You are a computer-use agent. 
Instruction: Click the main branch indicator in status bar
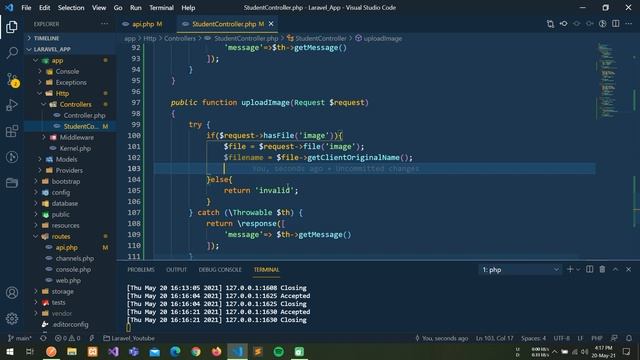tap(20, 338)
